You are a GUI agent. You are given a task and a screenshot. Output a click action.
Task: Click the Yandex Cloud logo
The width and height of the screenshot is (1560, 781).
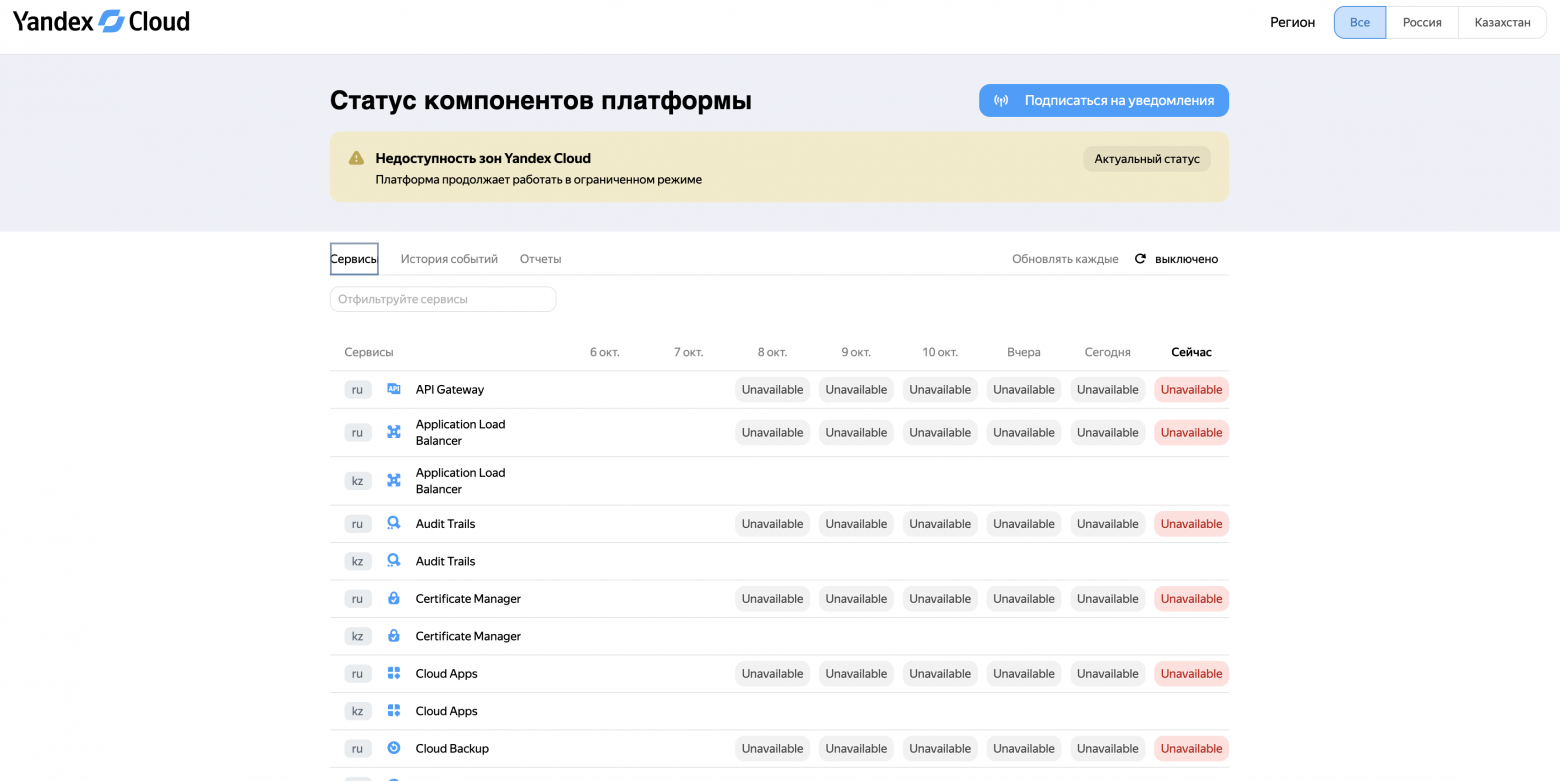tap(101, 21)
